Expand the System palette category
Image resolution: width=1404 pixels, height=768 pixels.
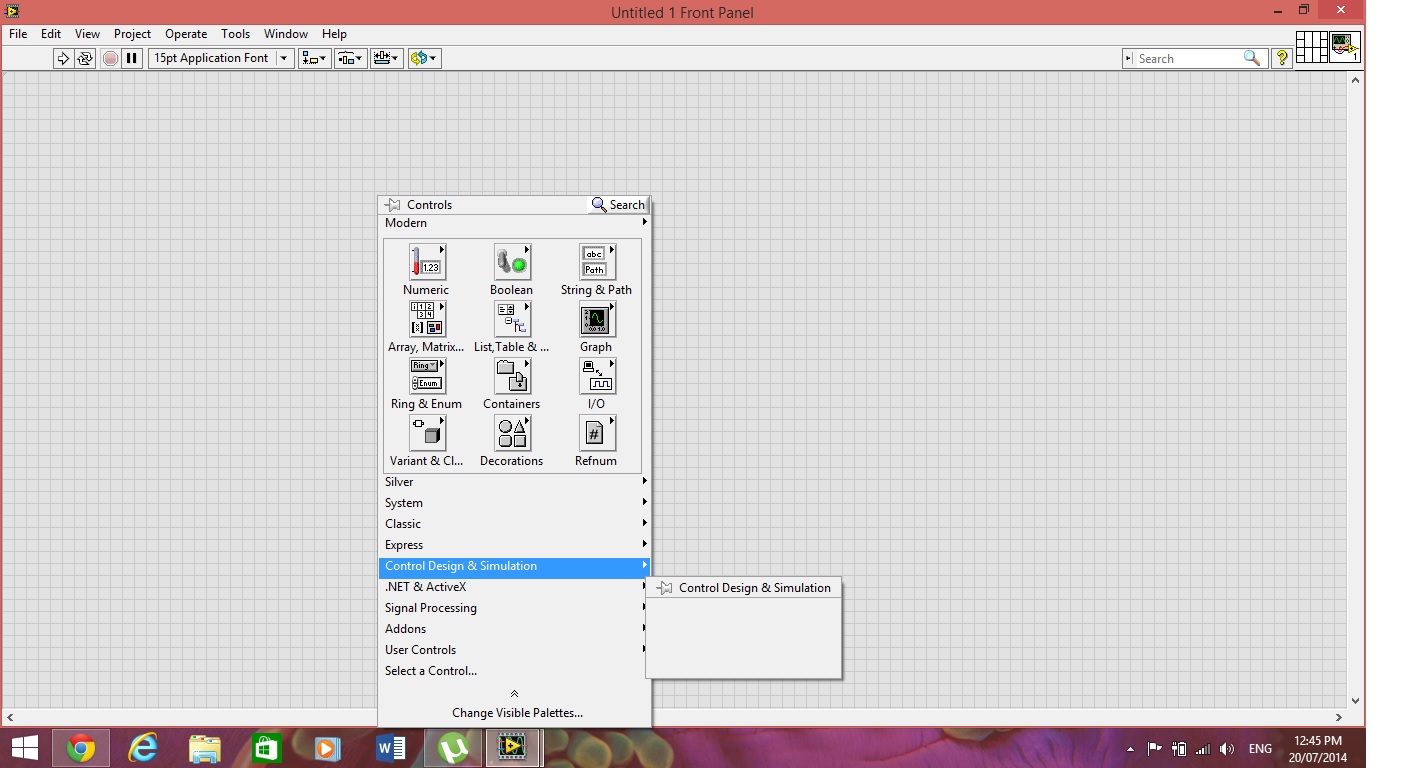click(514, 503)
